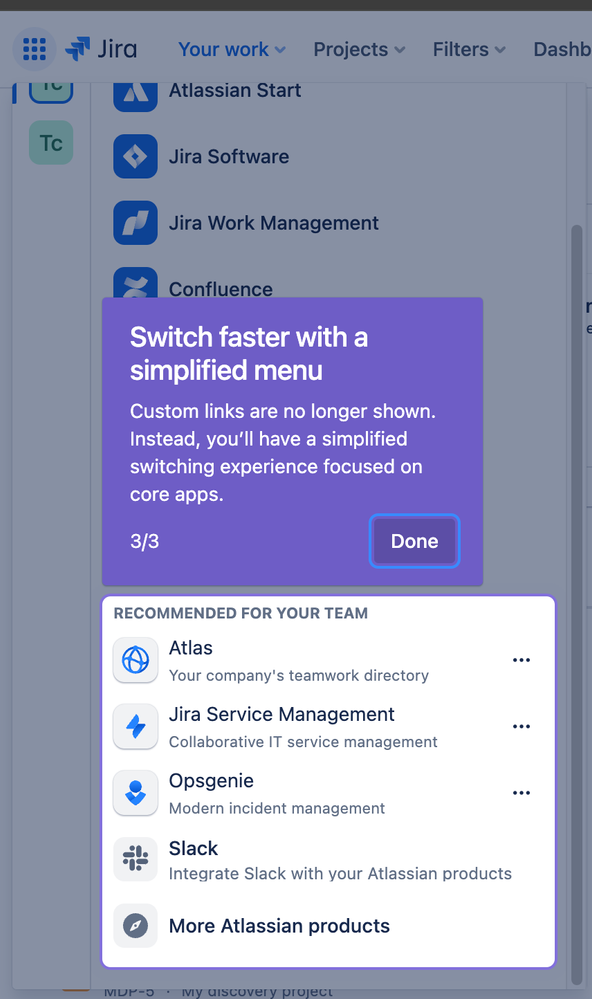Click 'Your company's teamwork directory' text

point(299,675)
